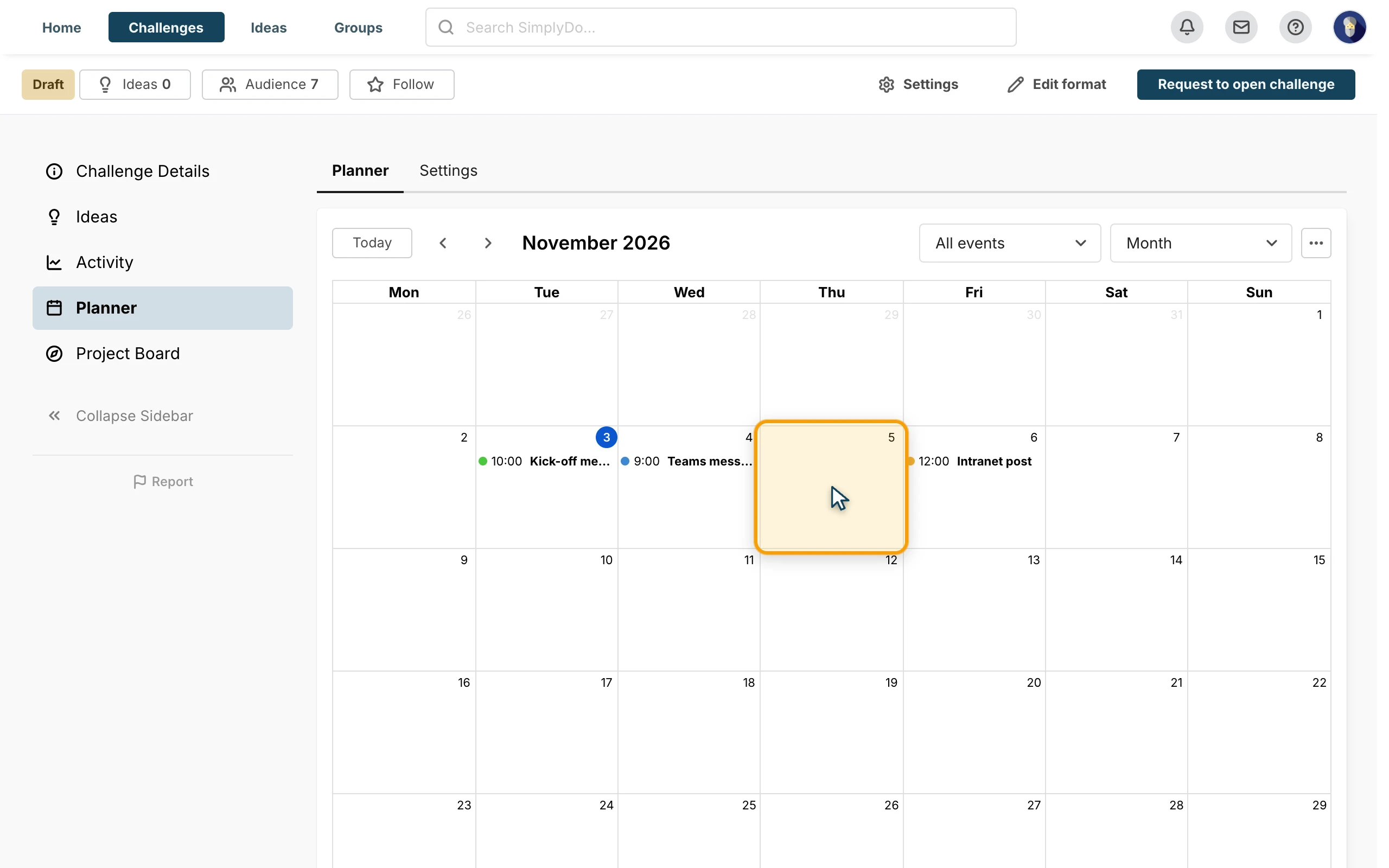Screen dimensions: 1389x868
Task: Expand the Month view dropdown
Action: pyautogui.click(x=1201, y=244)
